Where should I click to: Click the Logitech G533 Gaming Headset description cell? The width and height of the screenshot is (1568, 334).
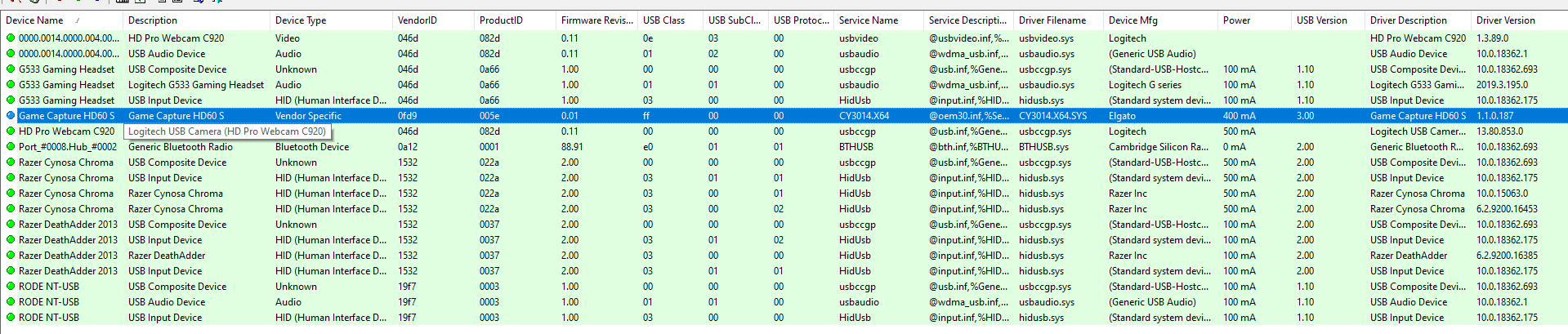click(196, 85)
